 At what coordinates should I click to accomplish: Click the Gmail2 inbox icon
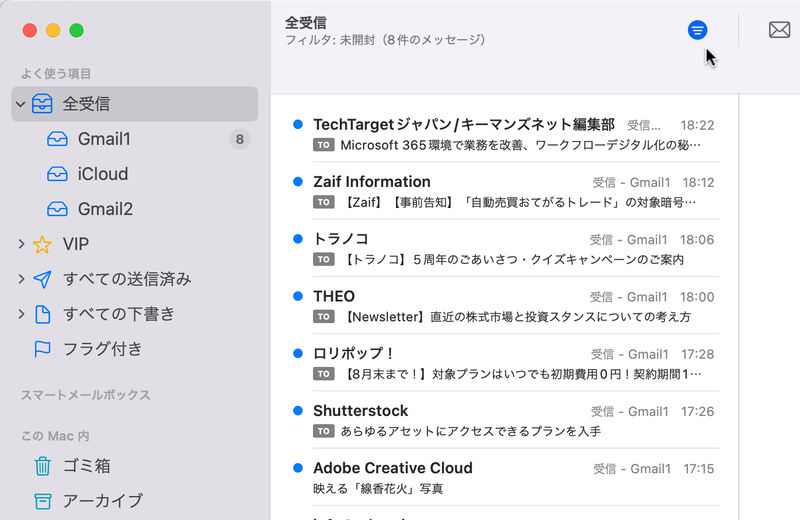click(57, 209)
